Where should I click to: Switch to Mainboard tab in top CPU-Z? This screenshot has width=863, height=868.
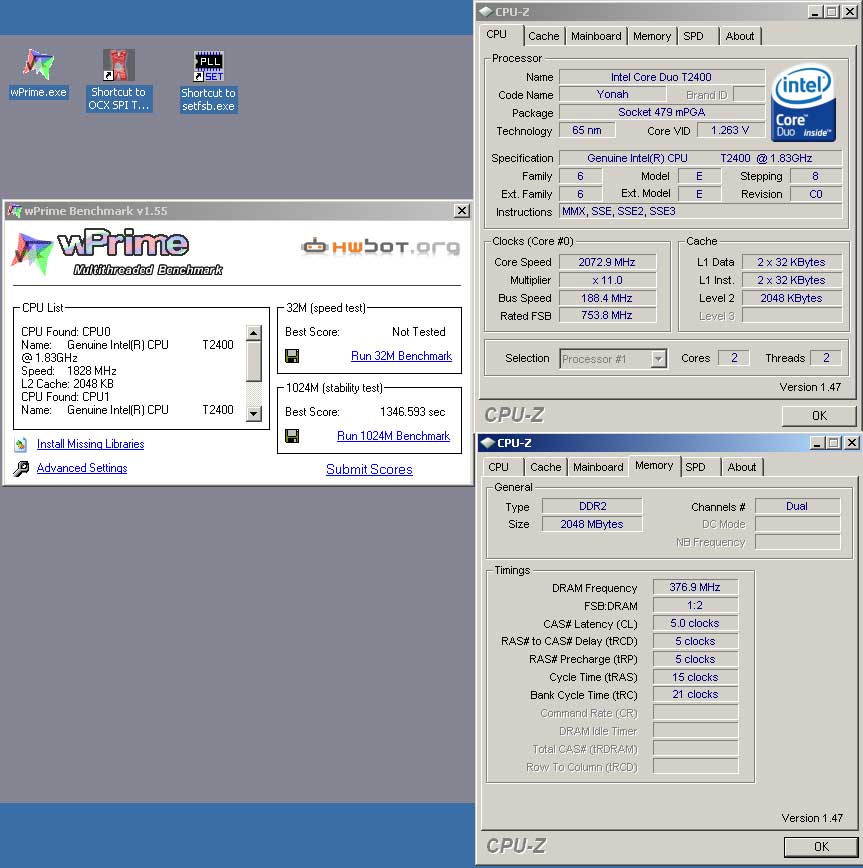coord(596,36)
